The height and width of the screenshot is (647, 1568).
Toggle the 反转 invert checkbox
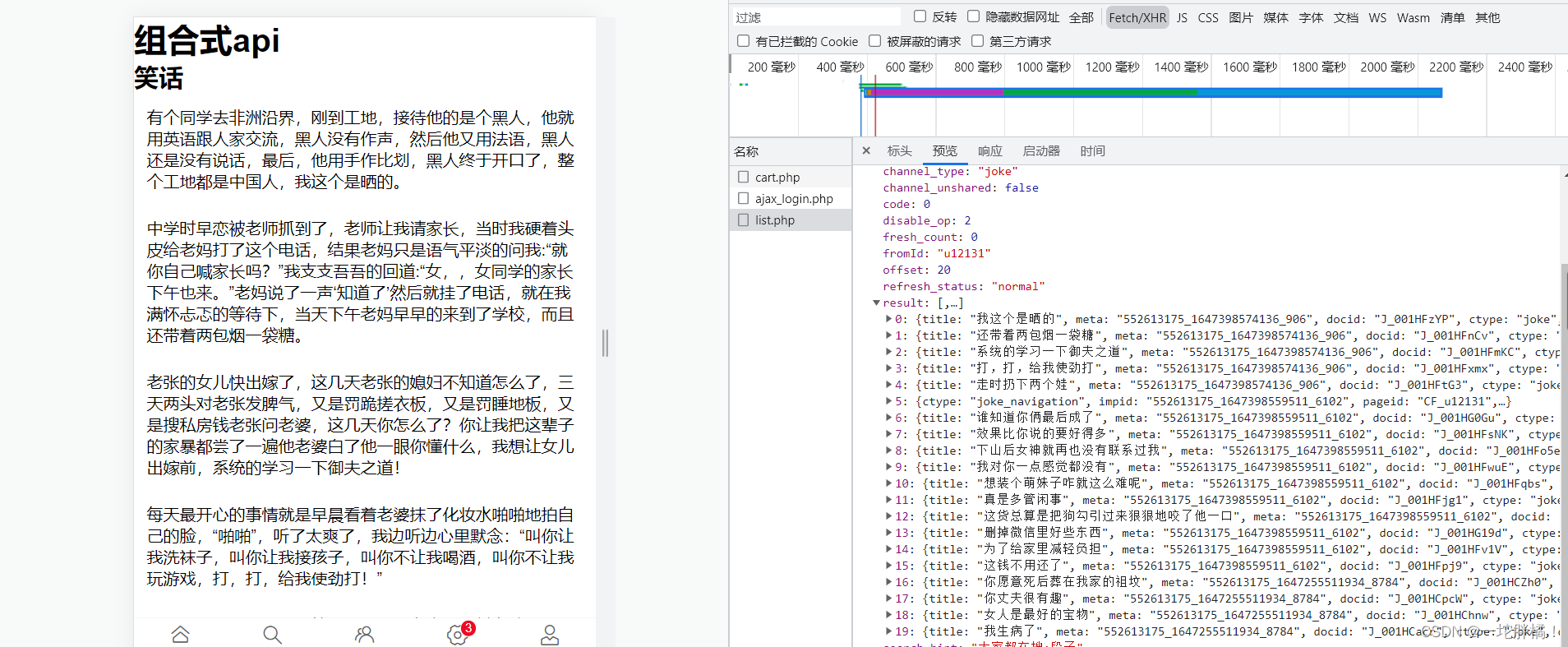[x=920, y=16]
